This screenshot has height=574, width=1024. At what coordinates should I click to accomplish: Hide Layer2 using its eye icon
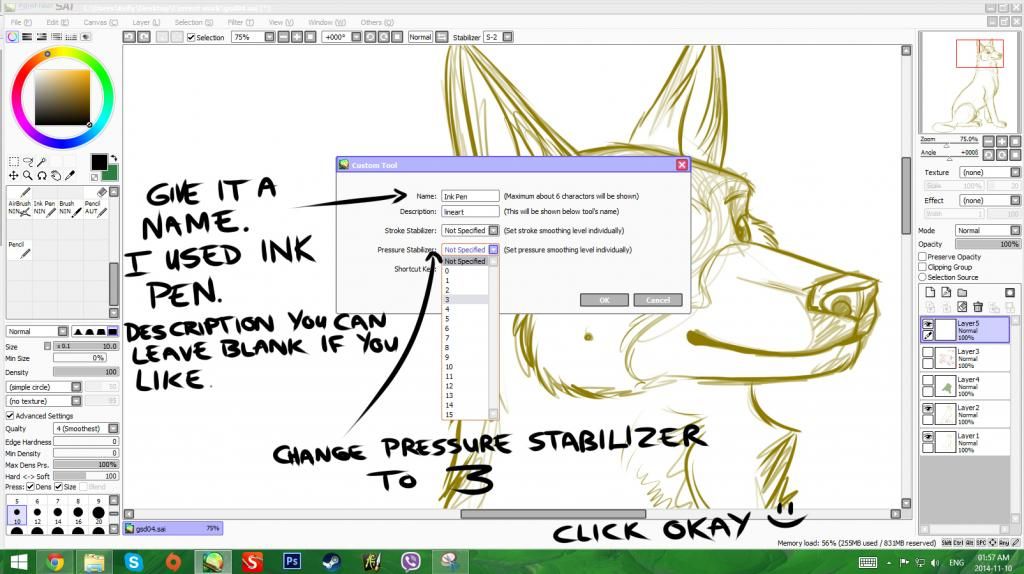[928, 409]
